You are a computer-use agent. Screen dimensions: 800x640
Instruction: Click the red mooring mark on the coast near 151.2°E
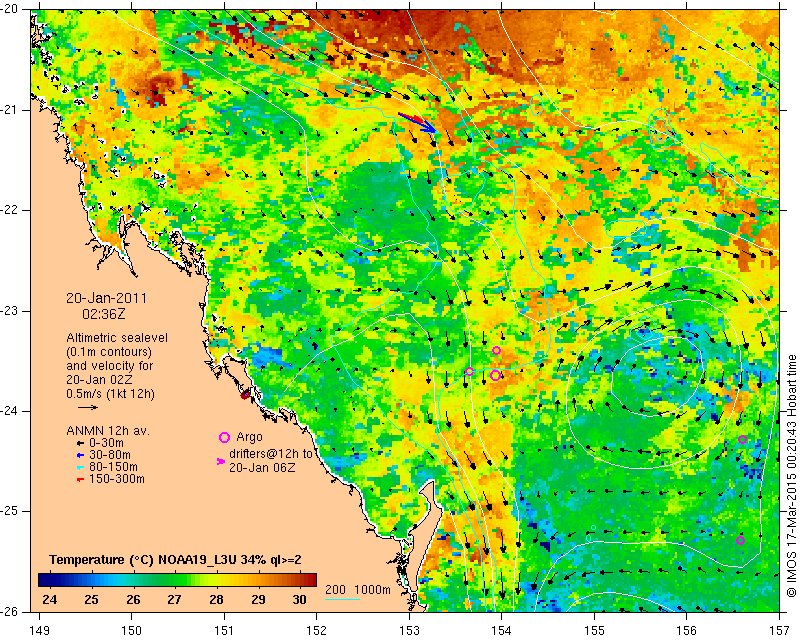pos(245,395)
